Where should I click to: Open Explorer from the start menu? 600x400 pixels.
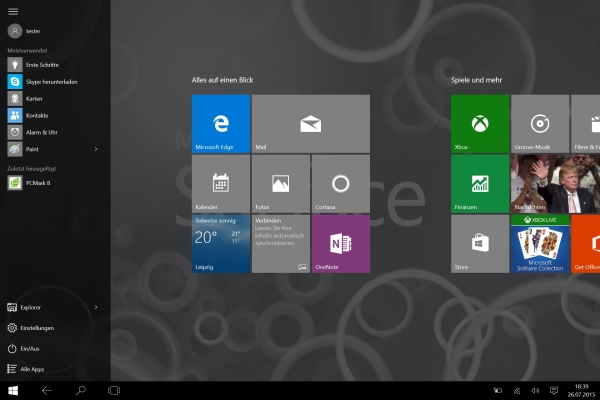click(x=24, y=307)
